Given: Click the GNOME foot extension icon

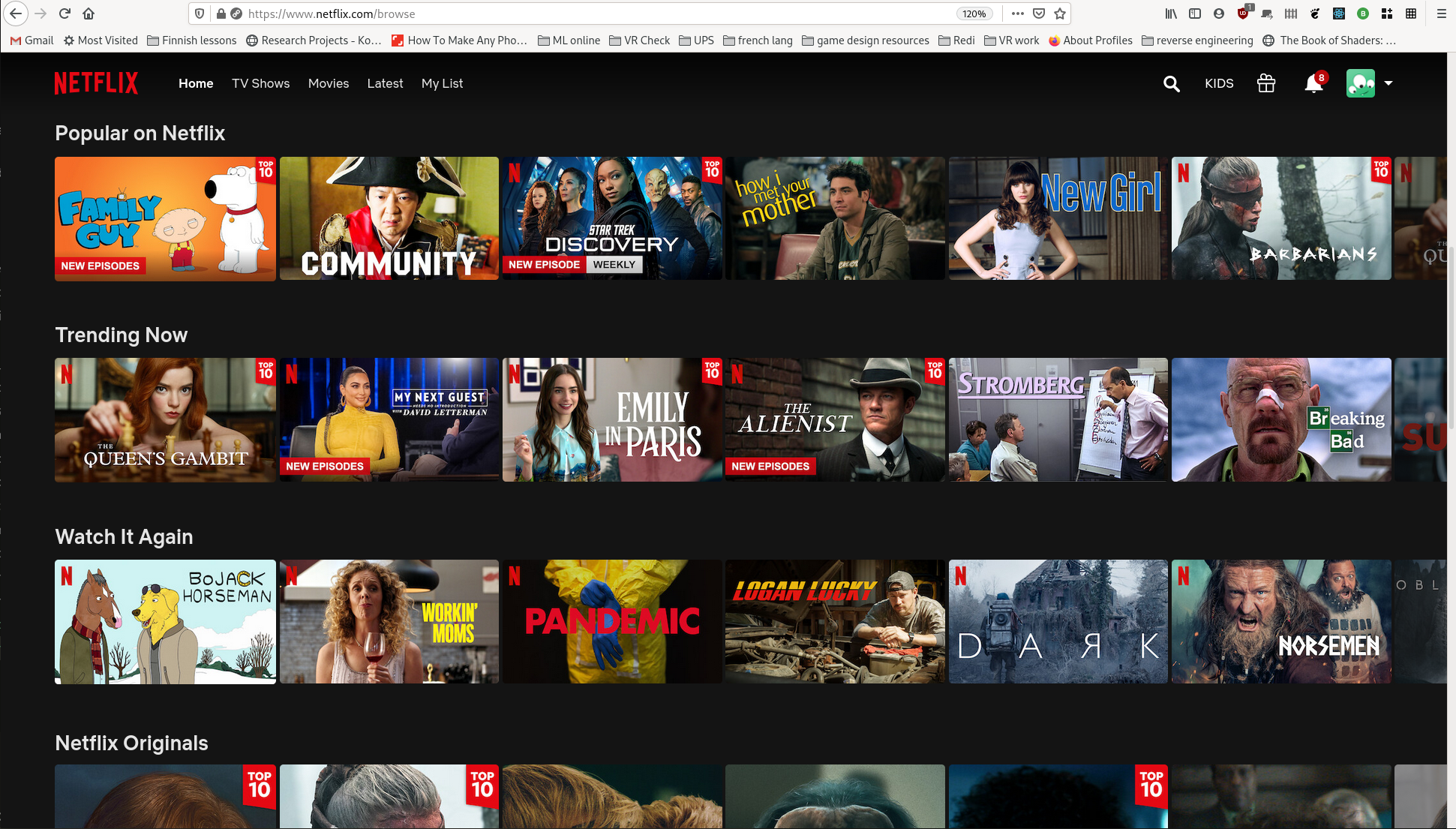Looking at the screenshot, I should pos(1315,14).
